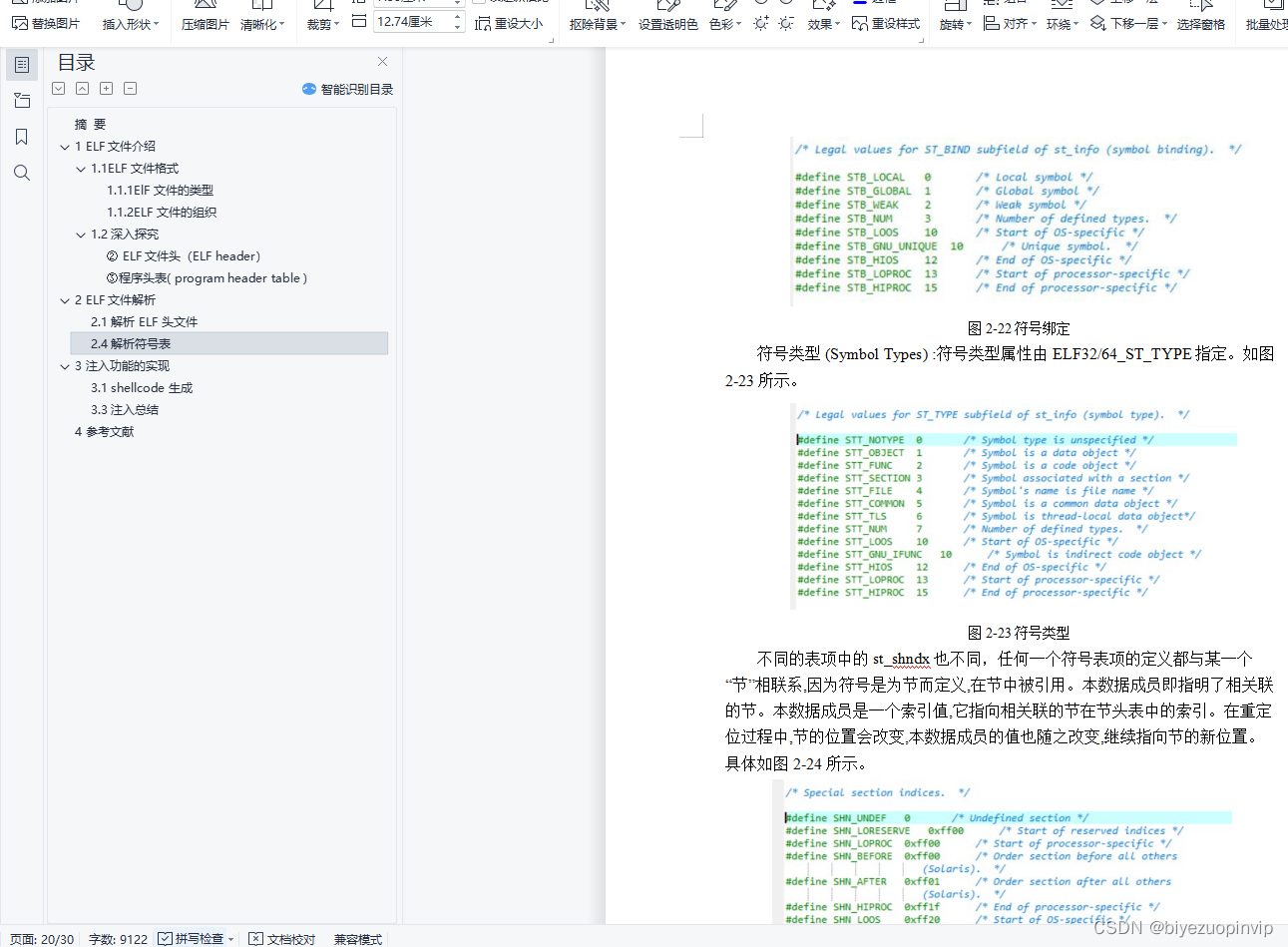Click 选择窗格 selection pane button
The width and height of the screenshot is (1288, 947).
1201,24
